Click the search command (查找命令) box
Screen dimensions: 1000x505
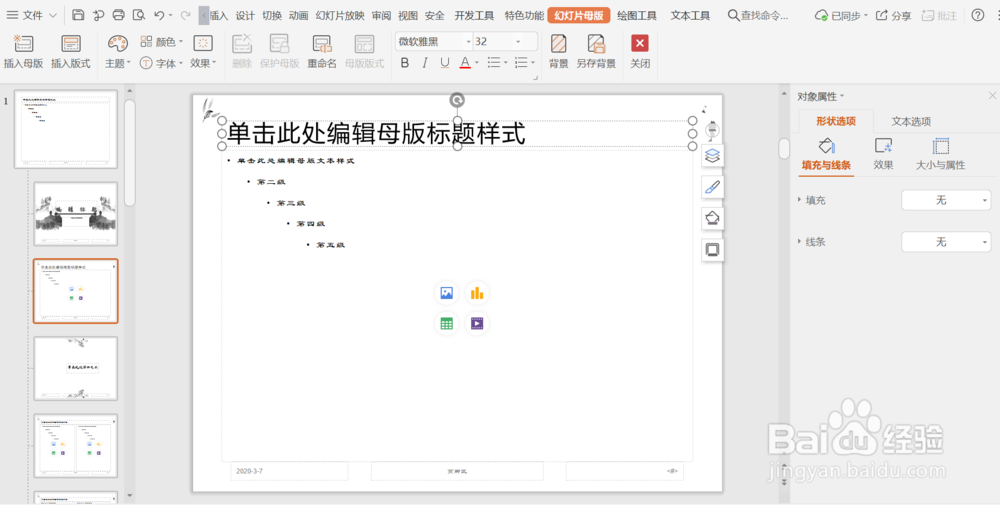tap(759, 15)
